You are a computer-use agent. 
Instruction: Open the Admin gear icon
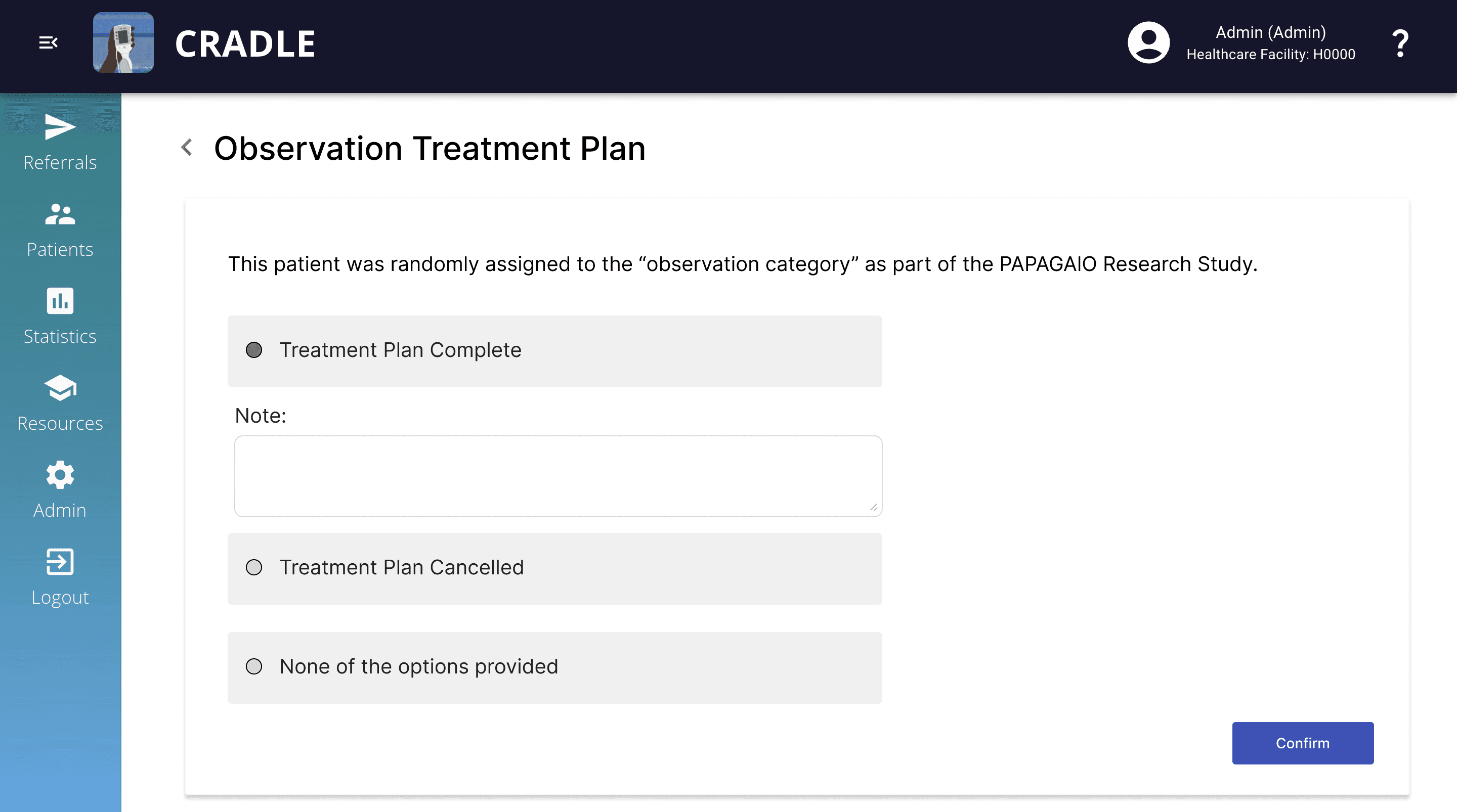[x=60, y=475]
